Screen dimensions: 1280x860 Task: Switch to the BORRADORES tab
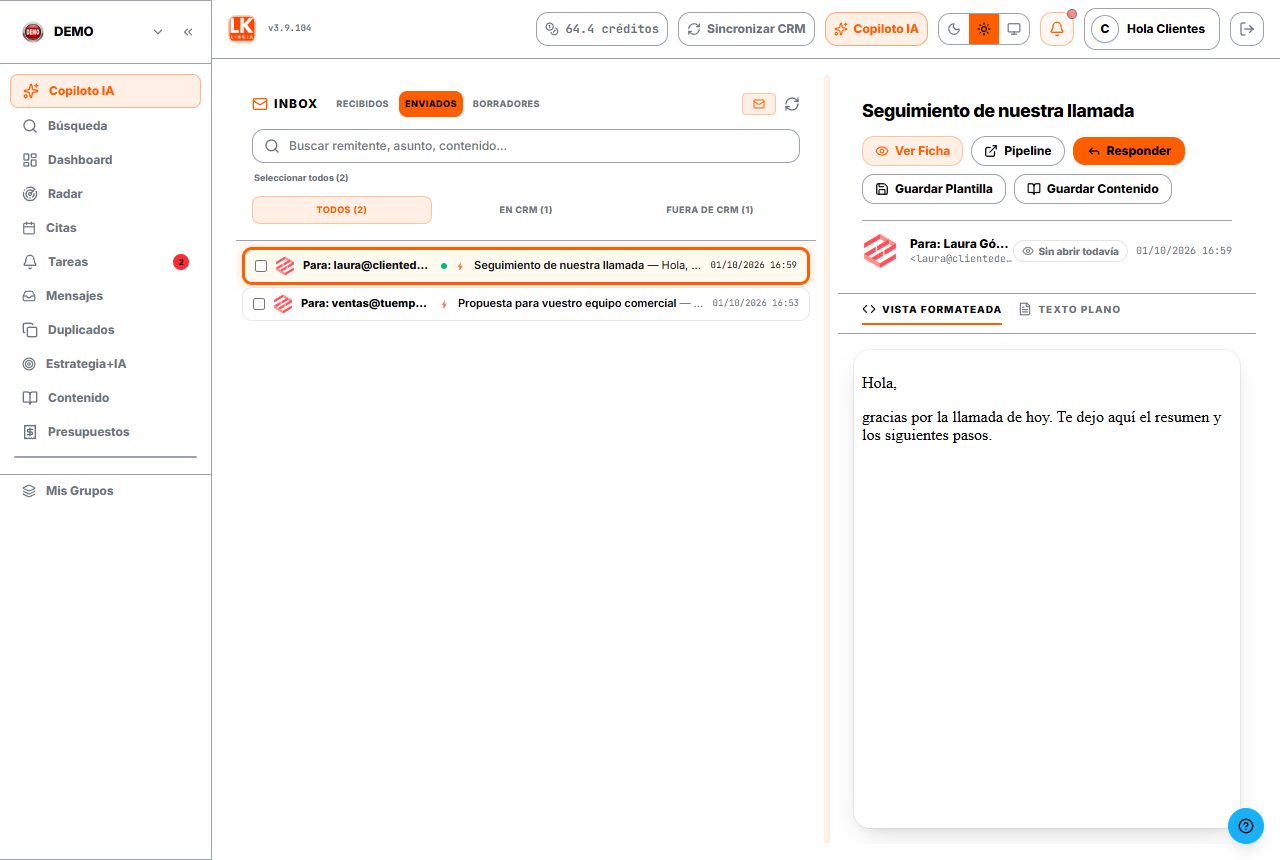click(x=506, y=104)
